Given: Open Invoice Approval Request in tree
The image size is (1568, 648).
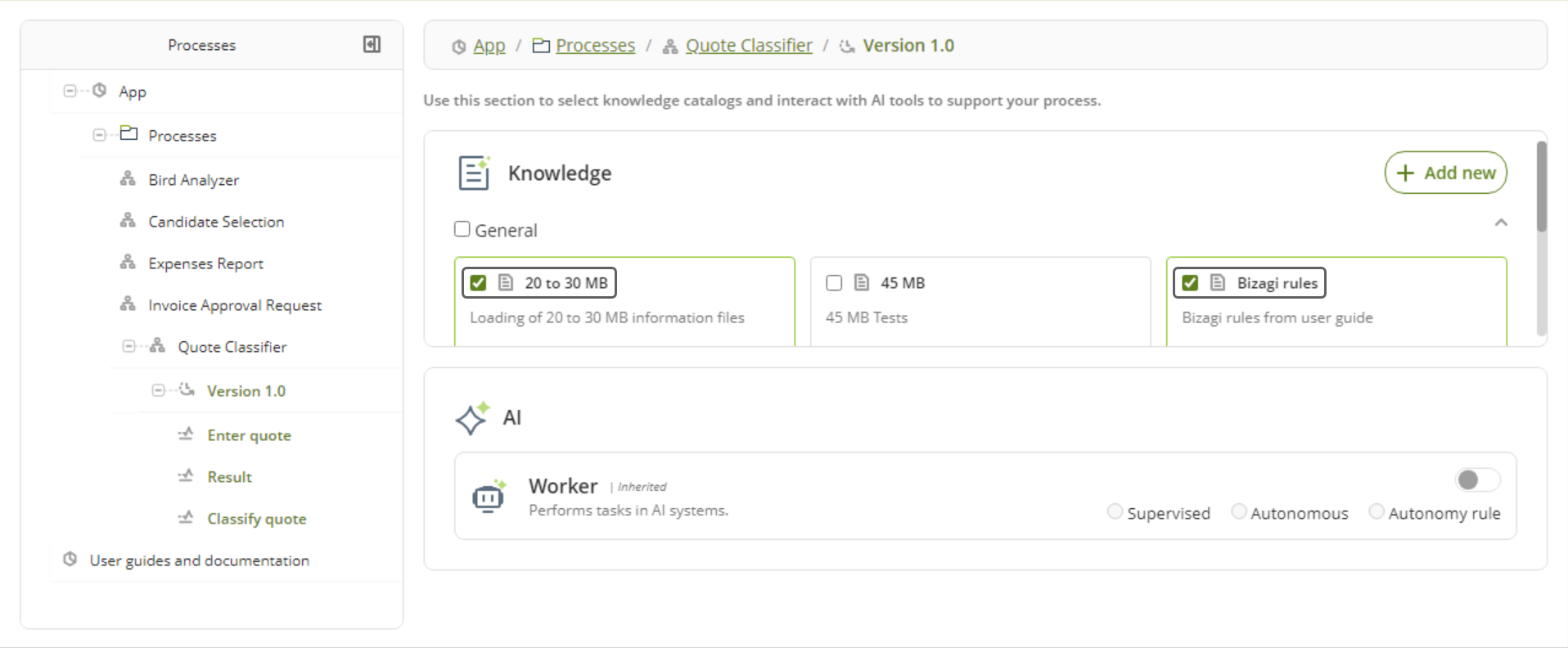Looking at the screenshot, I should [235, 305].
